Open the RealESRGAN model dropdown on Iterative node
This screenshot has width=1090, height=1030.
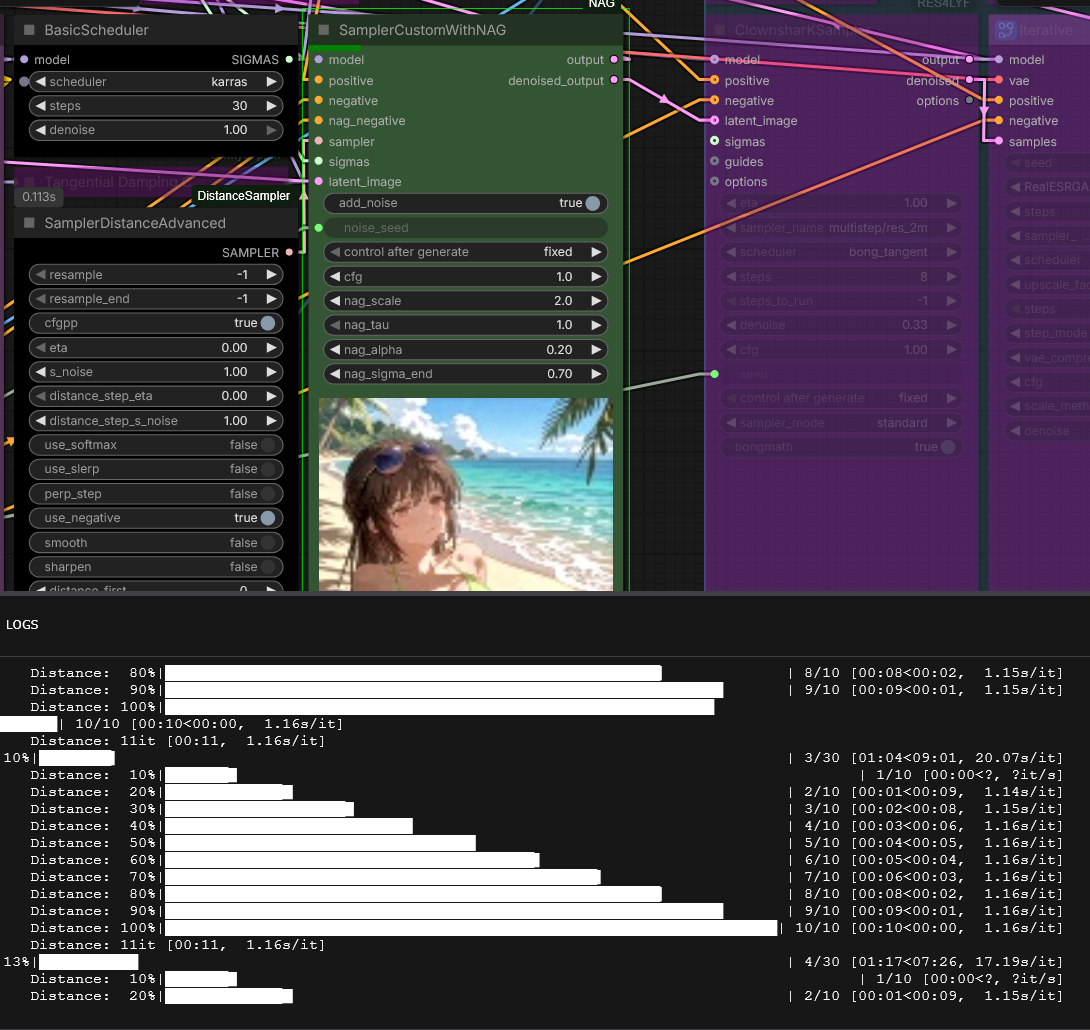tap(1048, 187)
